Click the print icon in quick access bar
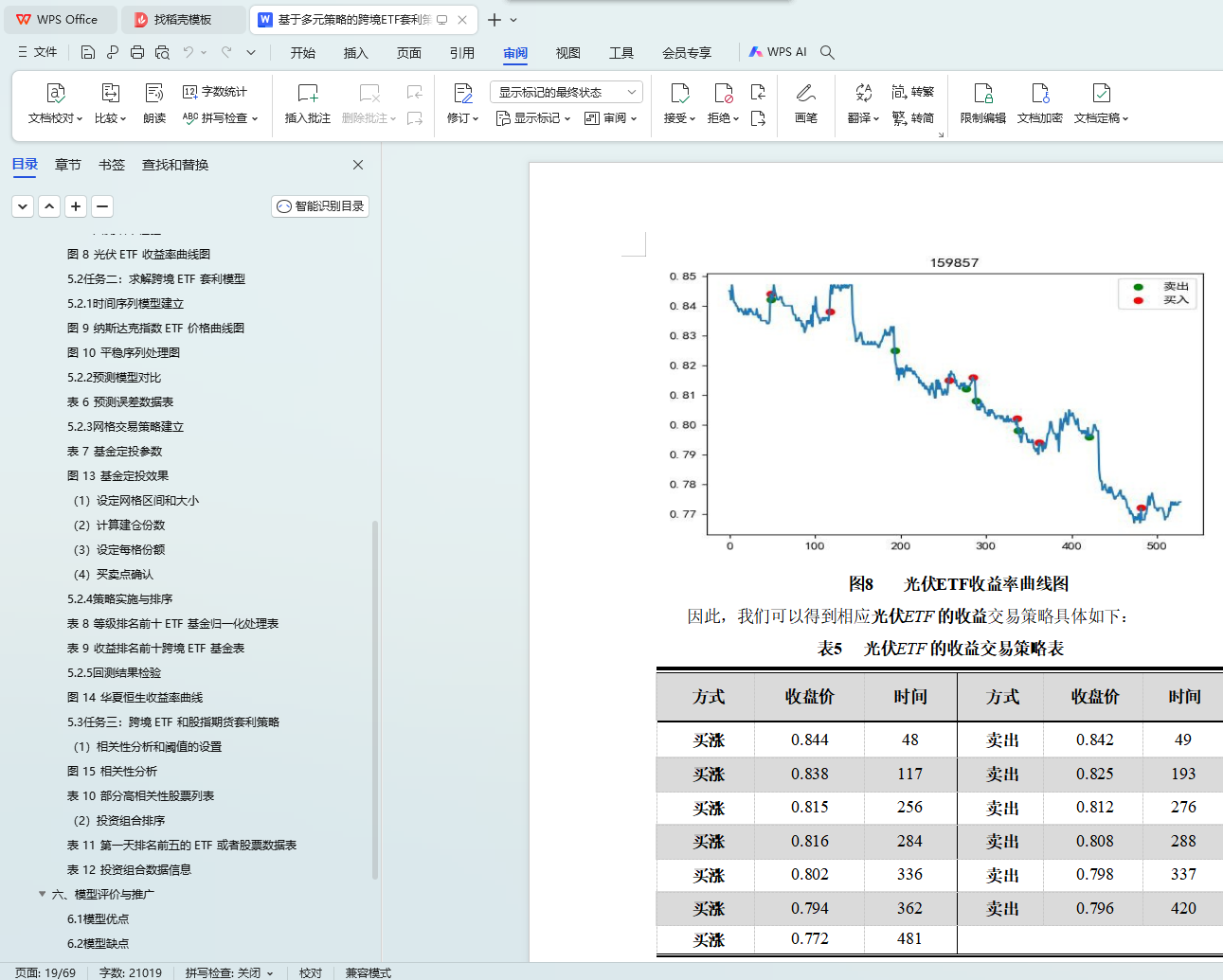Image resolution: width=1223 pixels, height=980 pixels. click(x=137, y=52)
